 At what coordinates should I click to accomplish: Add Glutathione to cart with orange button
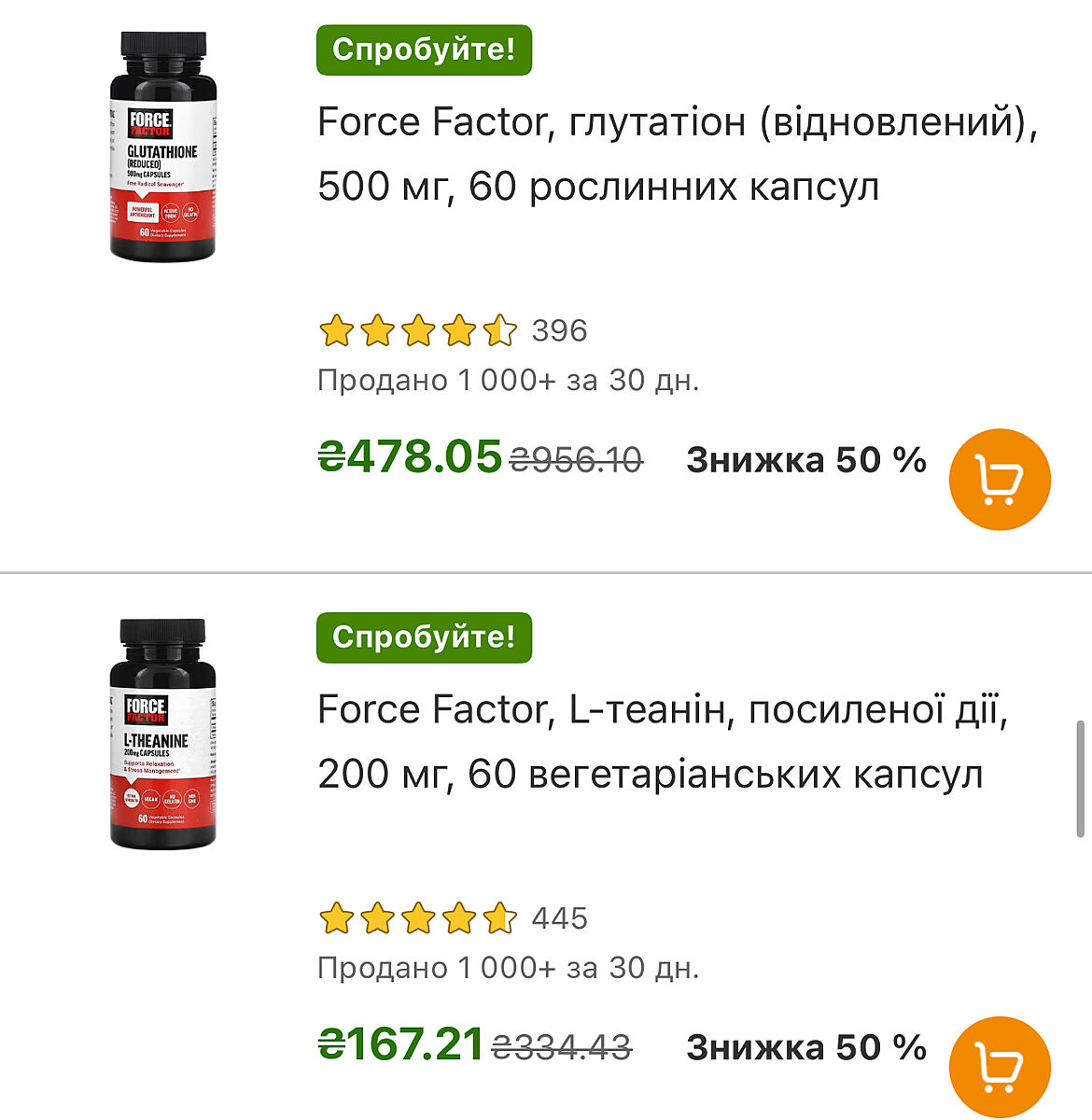coord(1000,480)
